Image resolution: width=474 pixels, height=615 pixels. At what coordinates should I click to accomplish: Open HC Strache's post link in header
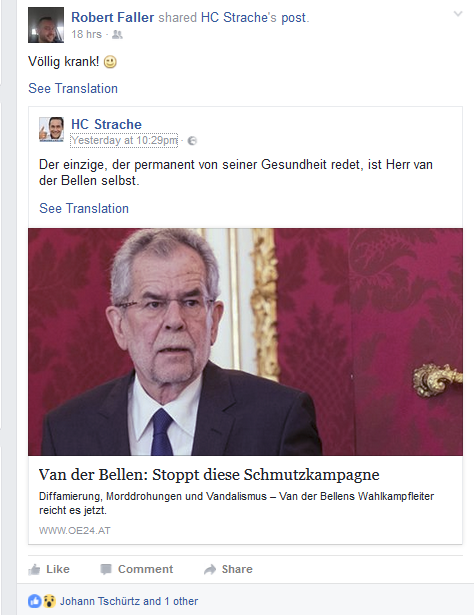pos(254,17)
